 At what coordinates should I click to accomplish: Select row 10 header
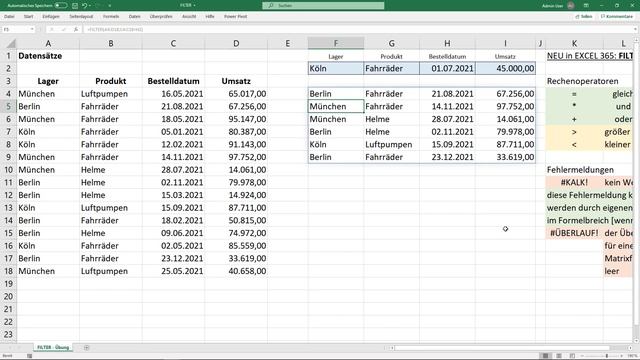[8, 170]
